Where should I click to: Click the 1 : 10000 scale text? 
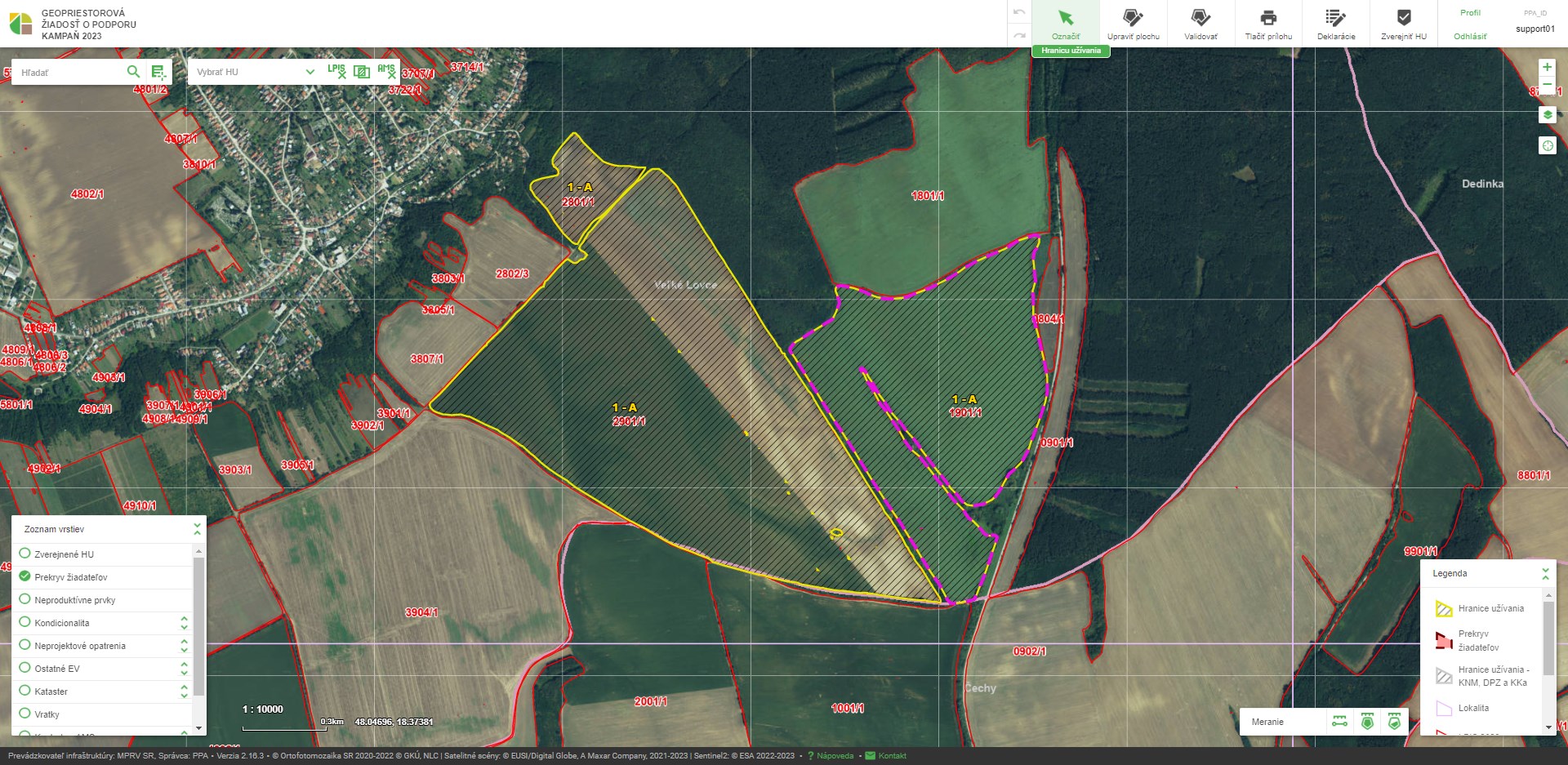click(263, 709)
